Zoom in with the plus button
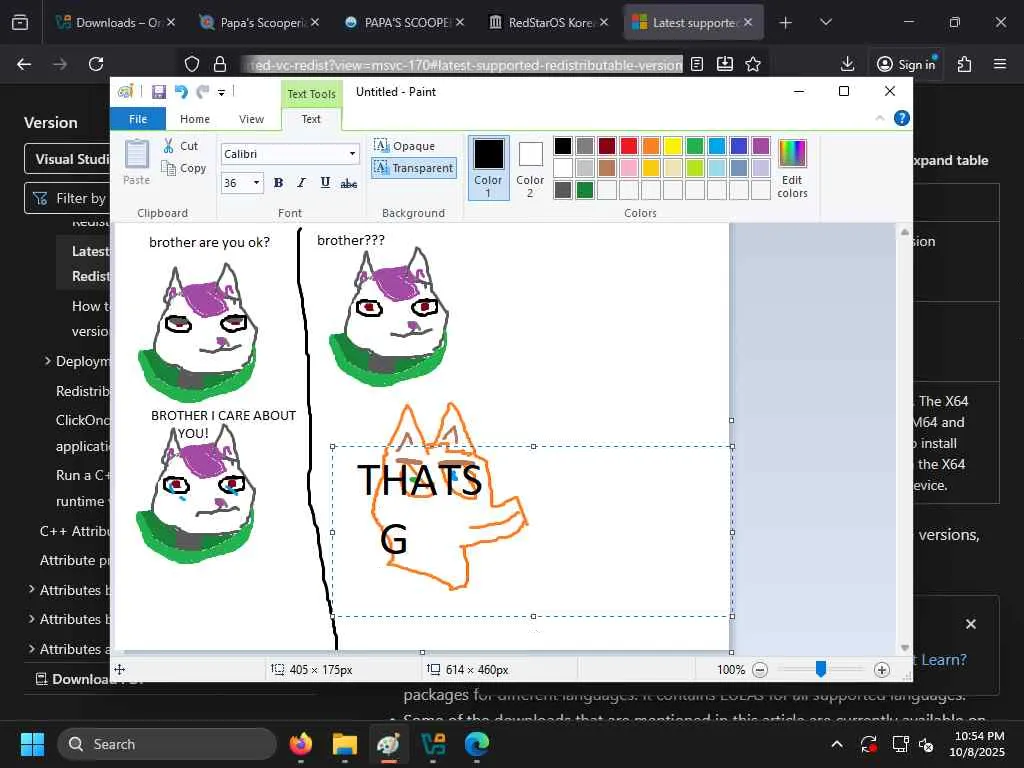 (x=882, y=669)
